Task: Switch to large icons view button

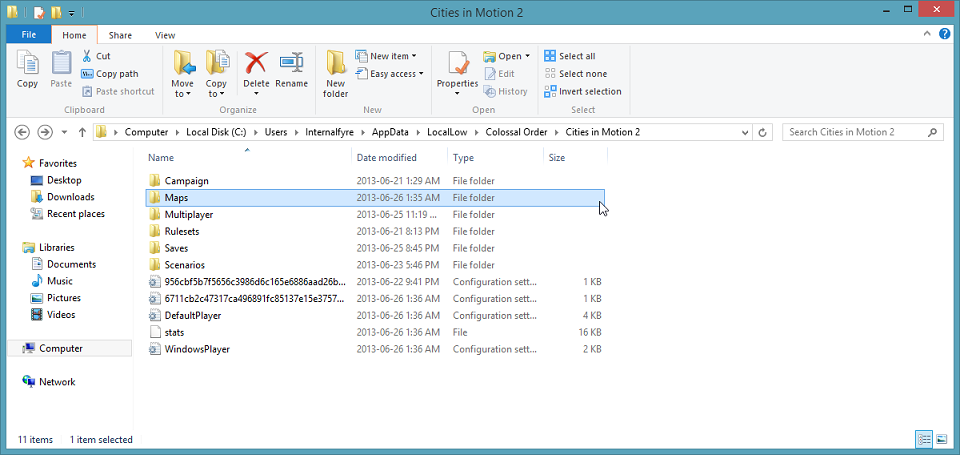Action: [941, 439]
